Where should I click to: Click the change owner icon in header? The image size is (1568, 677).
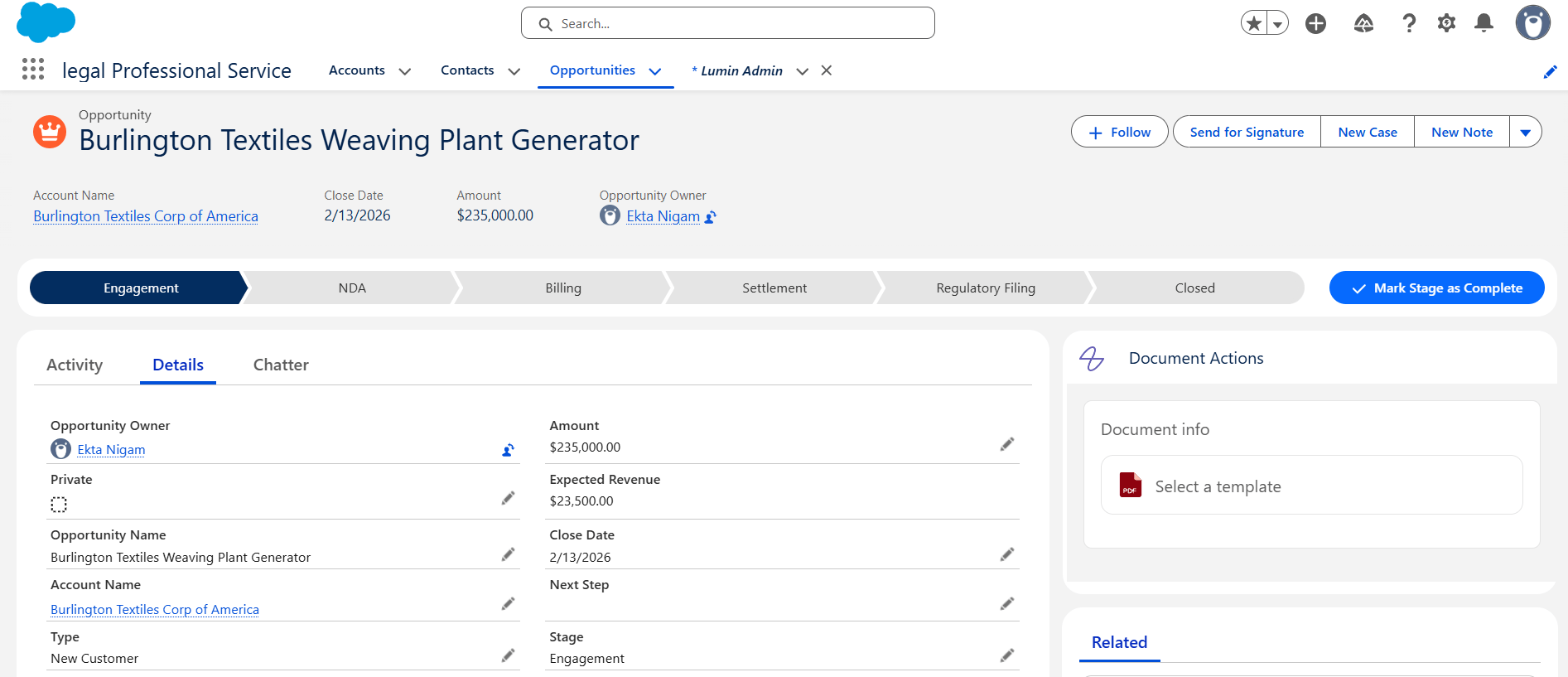[x=710, y=217]
